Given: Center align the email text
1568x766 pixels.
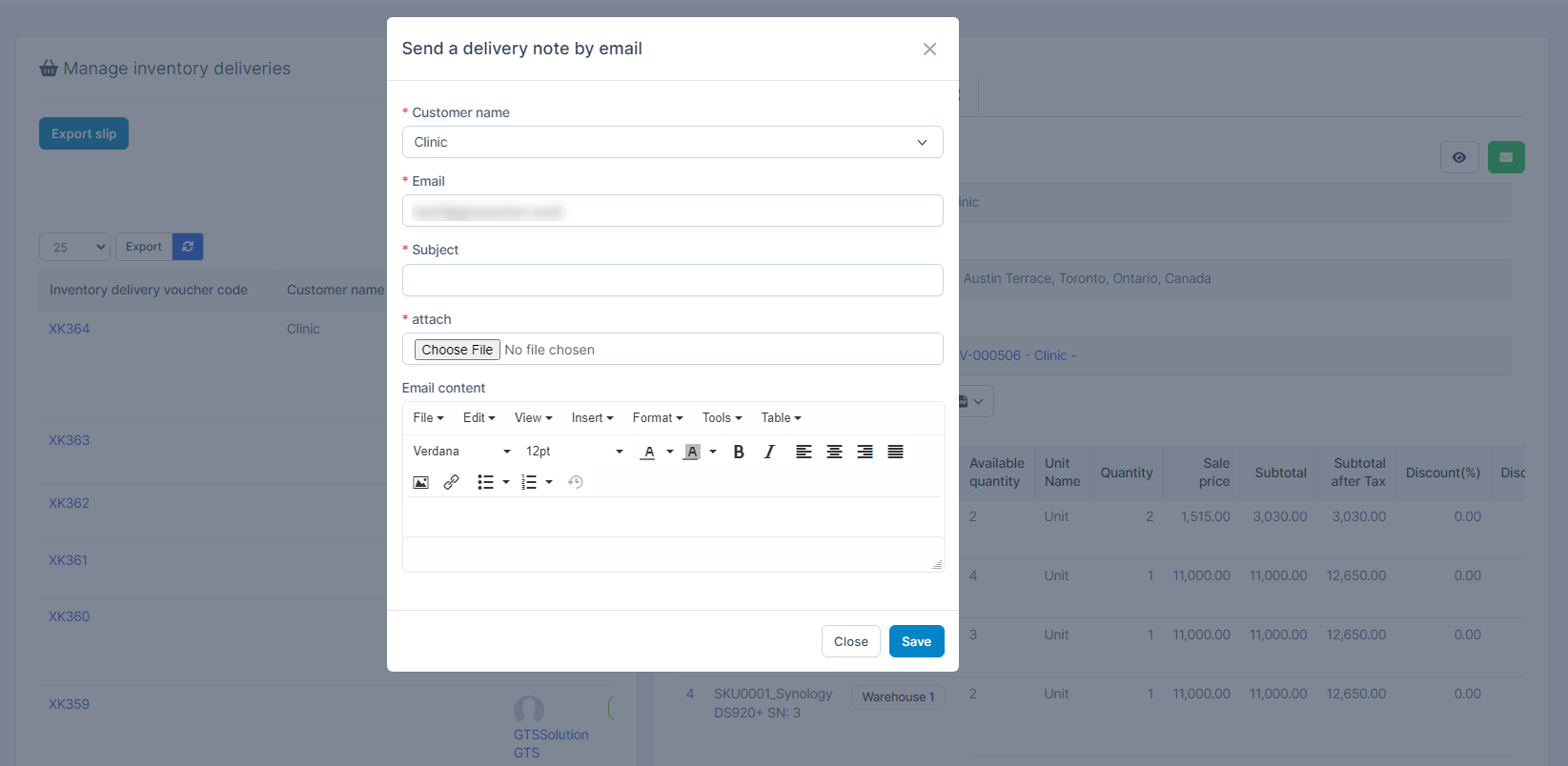Looking at the screenshot, I should [x=834, y=452].
